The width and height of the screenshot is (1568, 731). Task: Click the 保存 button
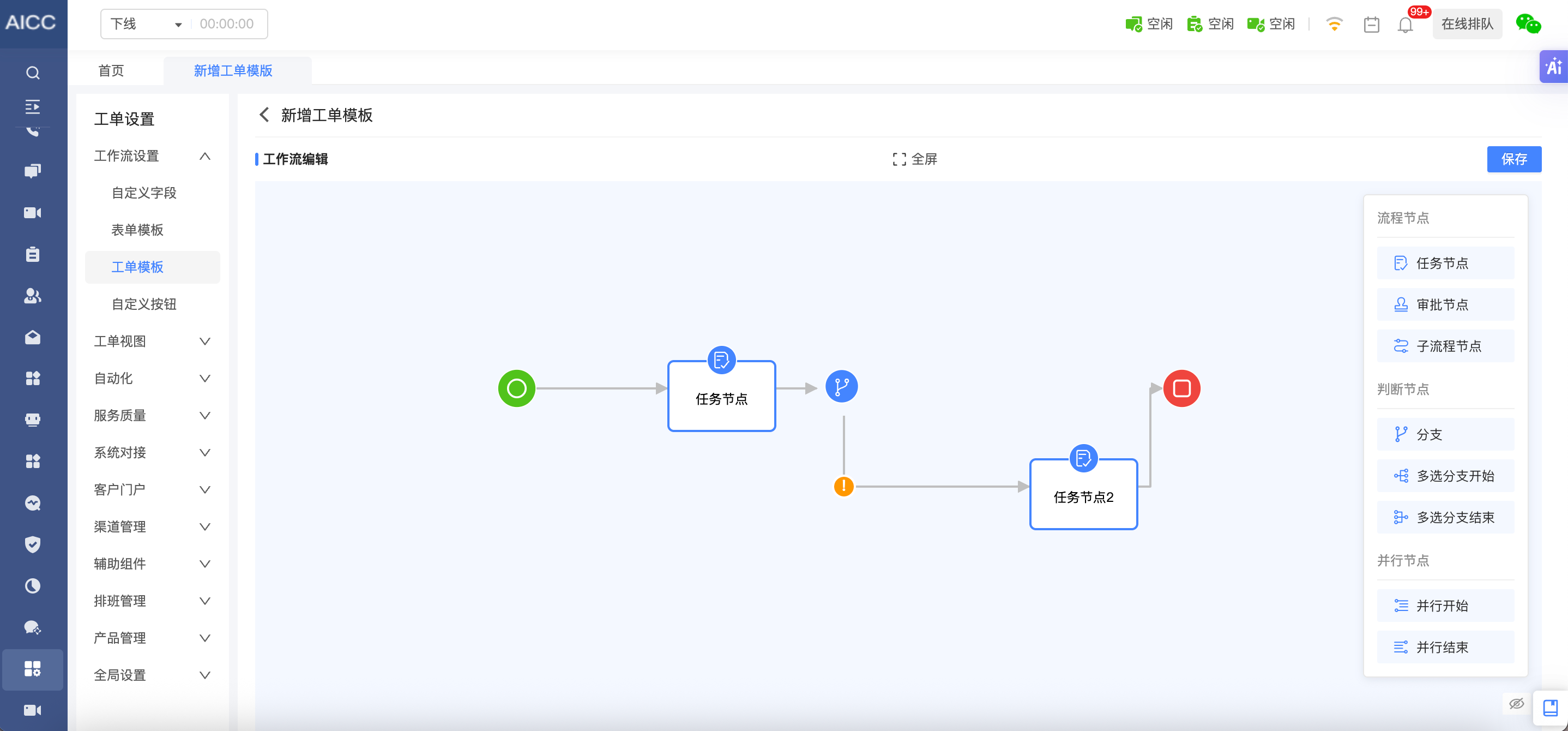click(x=1513, y=159)
